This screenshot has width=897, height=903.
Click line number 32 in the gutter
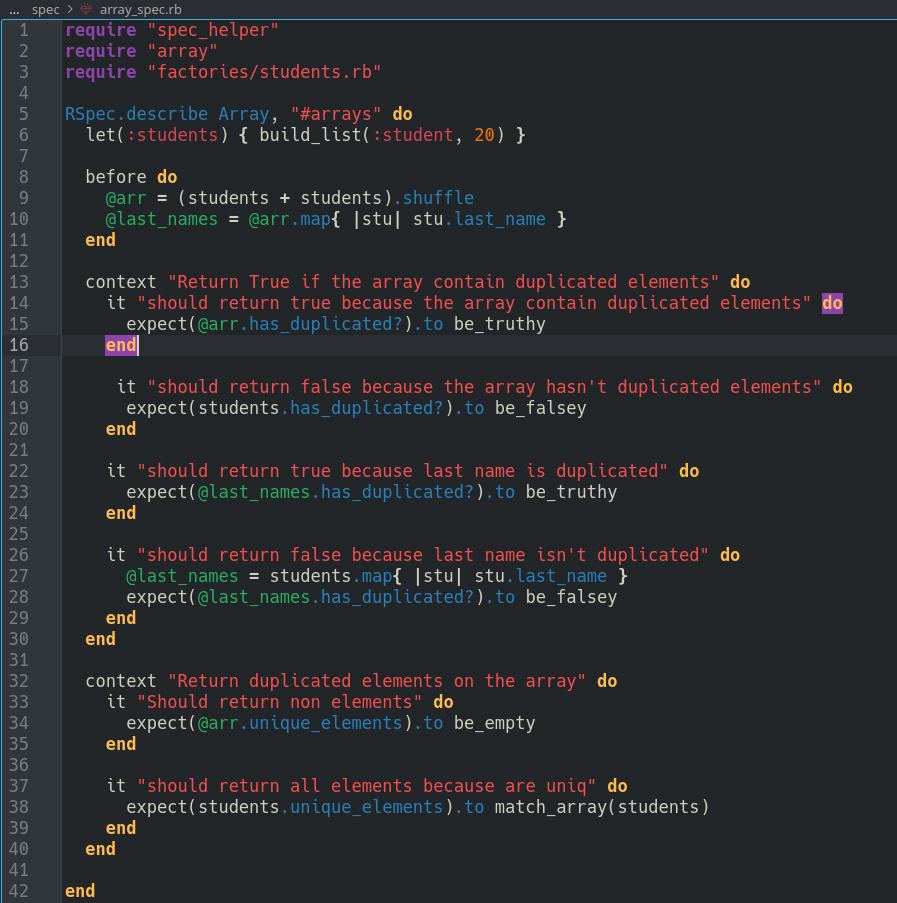[19, 681]
